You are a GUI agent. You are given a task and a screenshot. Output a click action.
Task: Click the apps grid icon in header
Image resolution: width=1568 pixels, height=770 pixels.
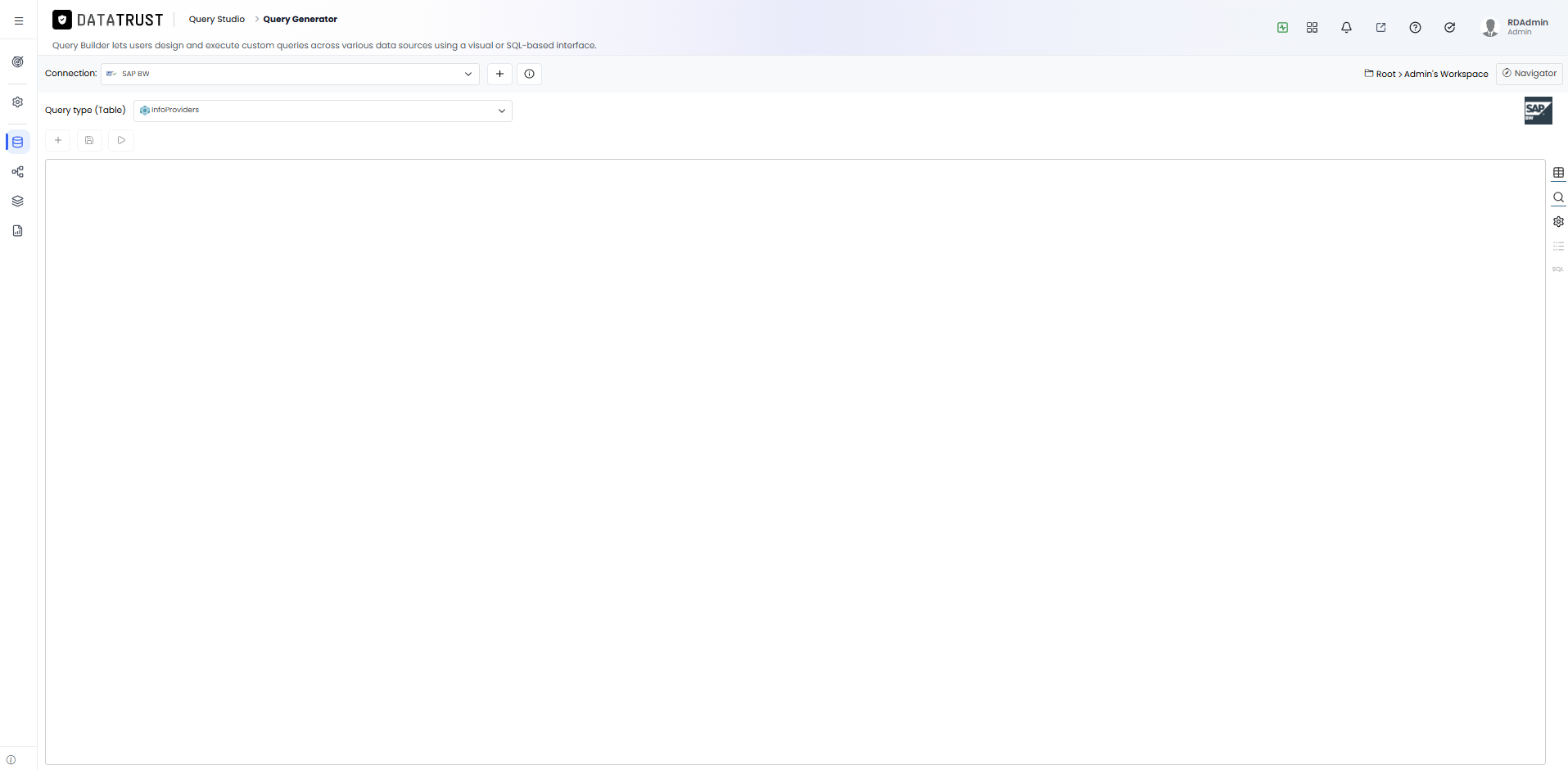tap(1312, 27)
